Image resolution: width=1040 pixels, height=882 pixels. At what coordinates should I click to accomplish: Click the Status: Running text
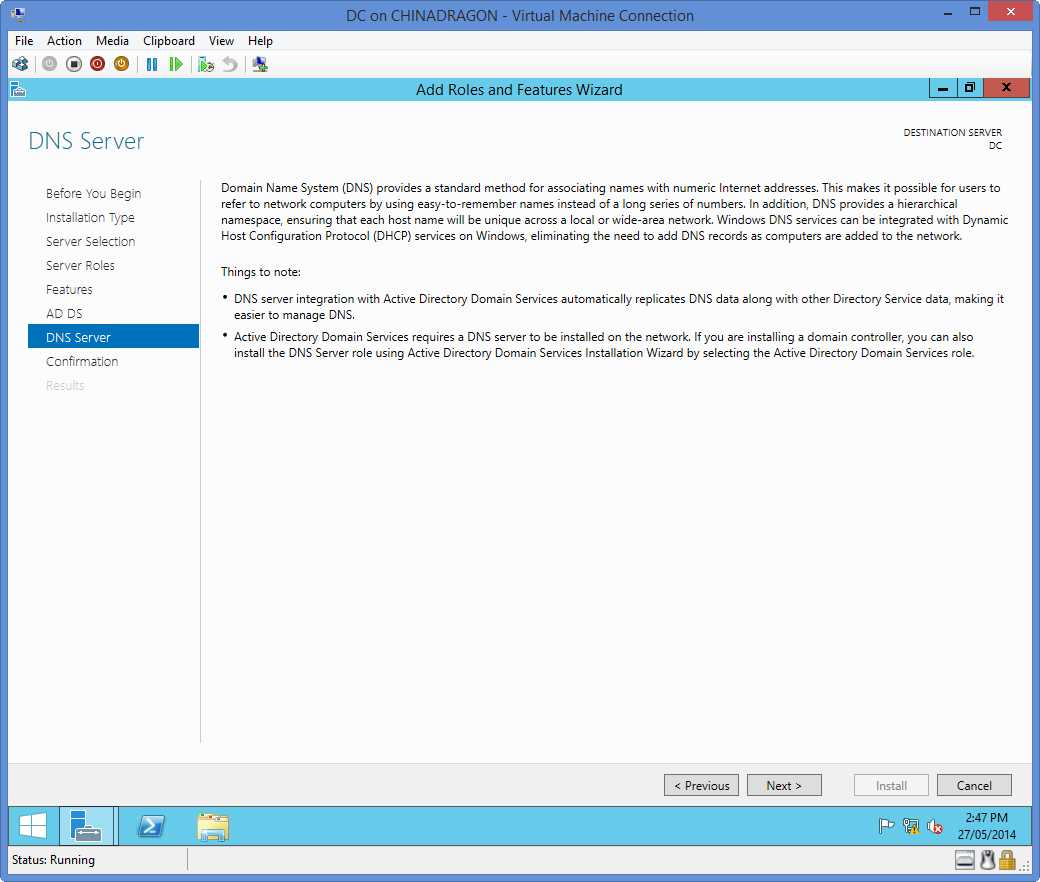(x=54, y=860)
